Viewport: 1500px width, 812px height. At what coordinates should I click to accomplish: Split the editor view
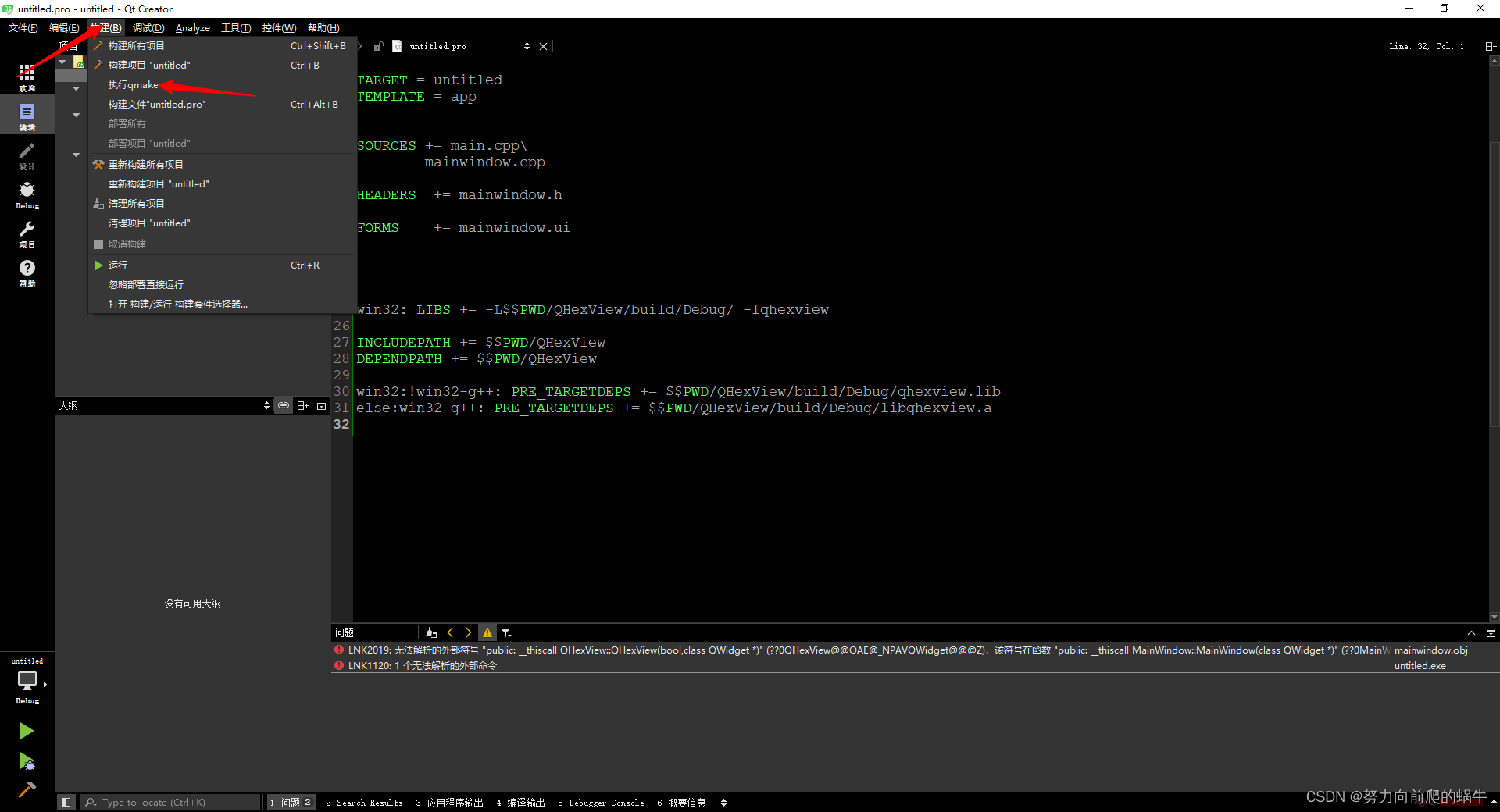[x=1490, y=46]
